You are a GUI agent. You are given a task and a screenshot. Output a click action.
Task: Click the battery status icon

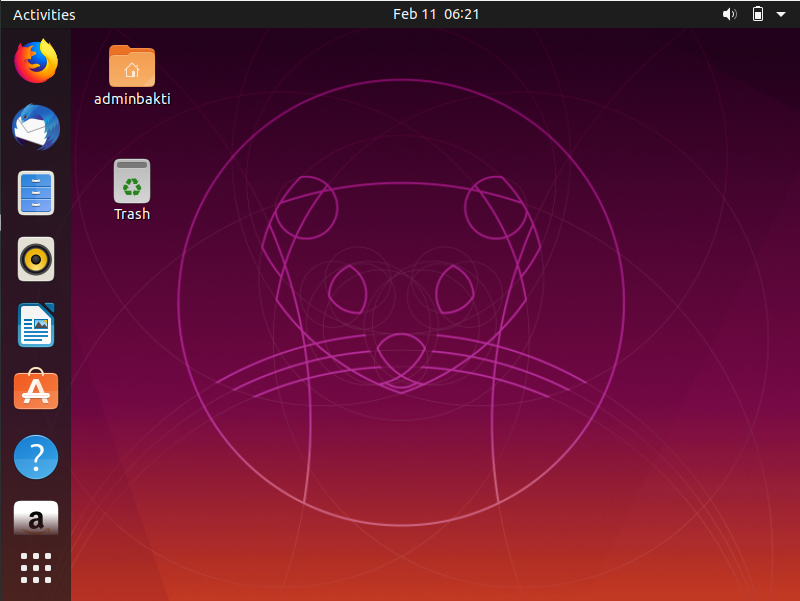[x=757, y=14]
